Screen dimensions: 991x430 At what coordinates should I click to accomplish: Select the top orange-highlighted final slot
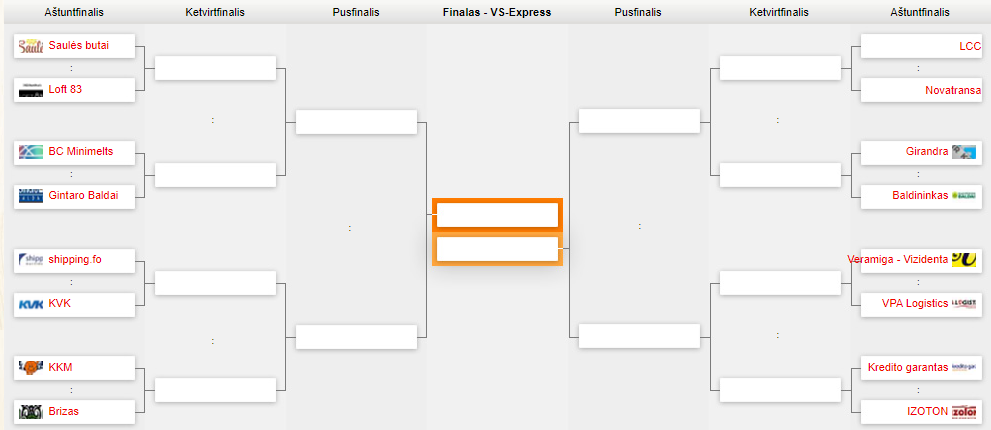click(497, 215)
